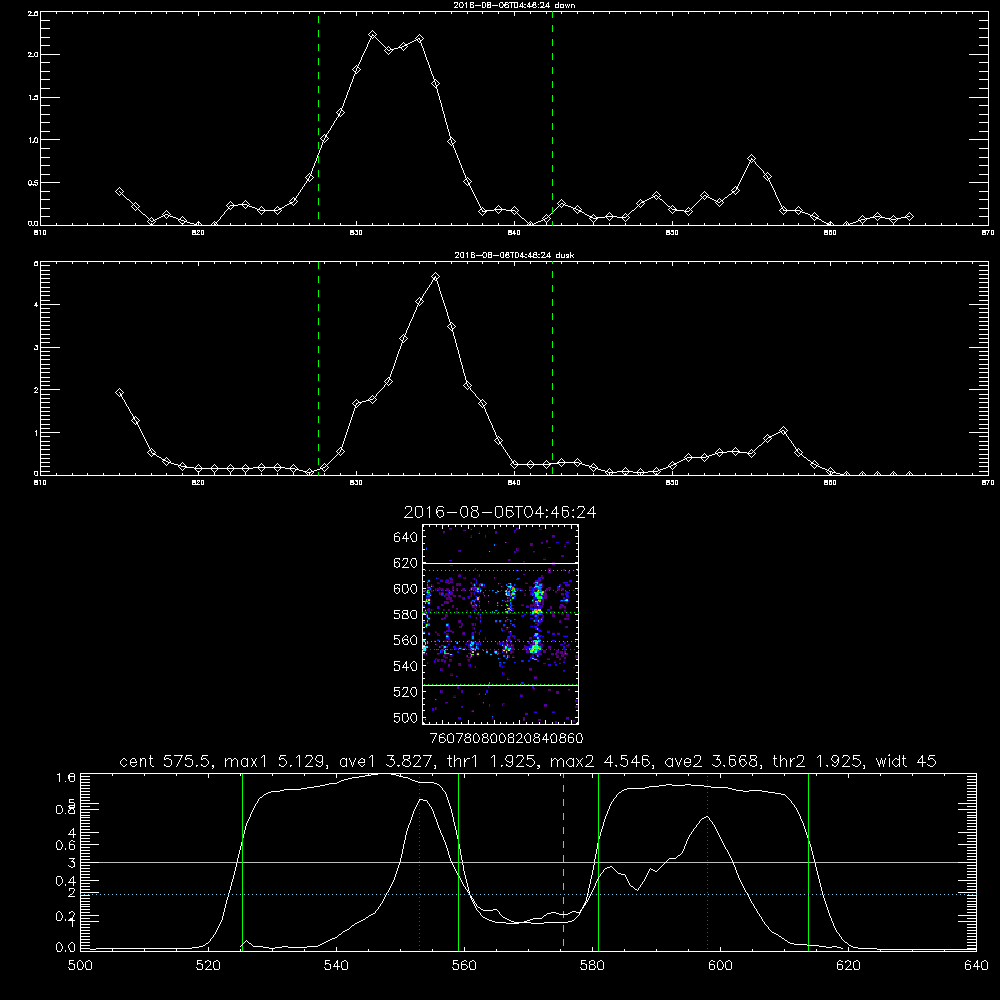Click the x-axis label 580 on bottom plot
Screen dimensions: 1000x1000
click(592, 966)
